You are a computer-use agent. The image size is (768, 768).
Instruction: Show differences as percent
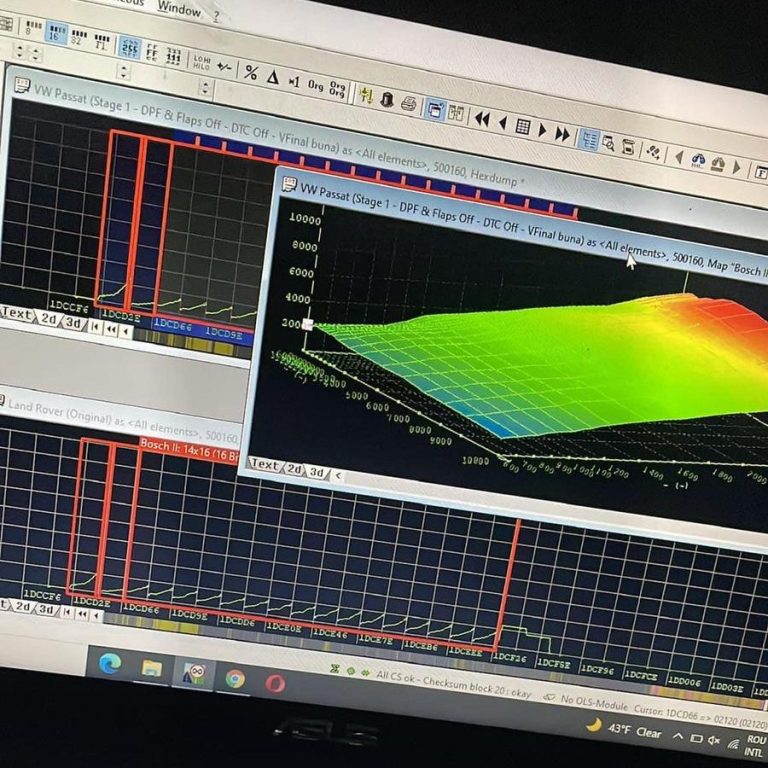point(251,73)
